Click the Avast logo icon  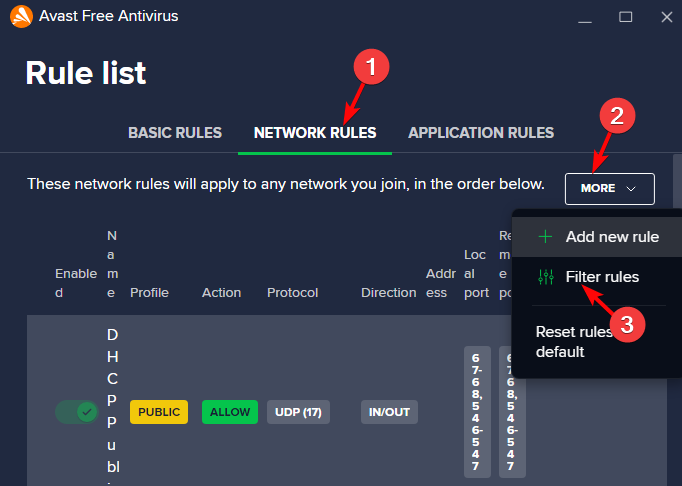21,17
